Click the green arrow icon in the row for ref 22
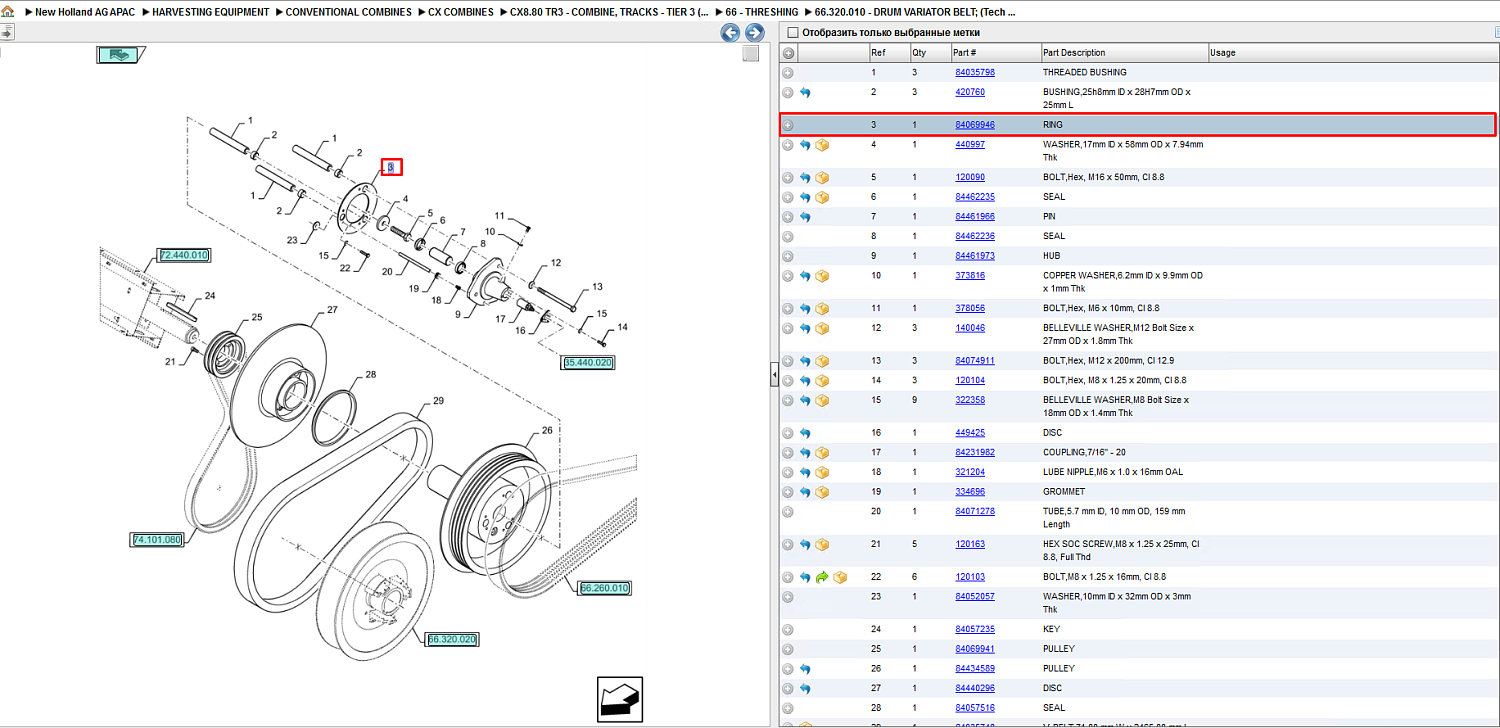The height and width of the screenshot is (728, 1500). pyautogui.click(x=822, y=577)
